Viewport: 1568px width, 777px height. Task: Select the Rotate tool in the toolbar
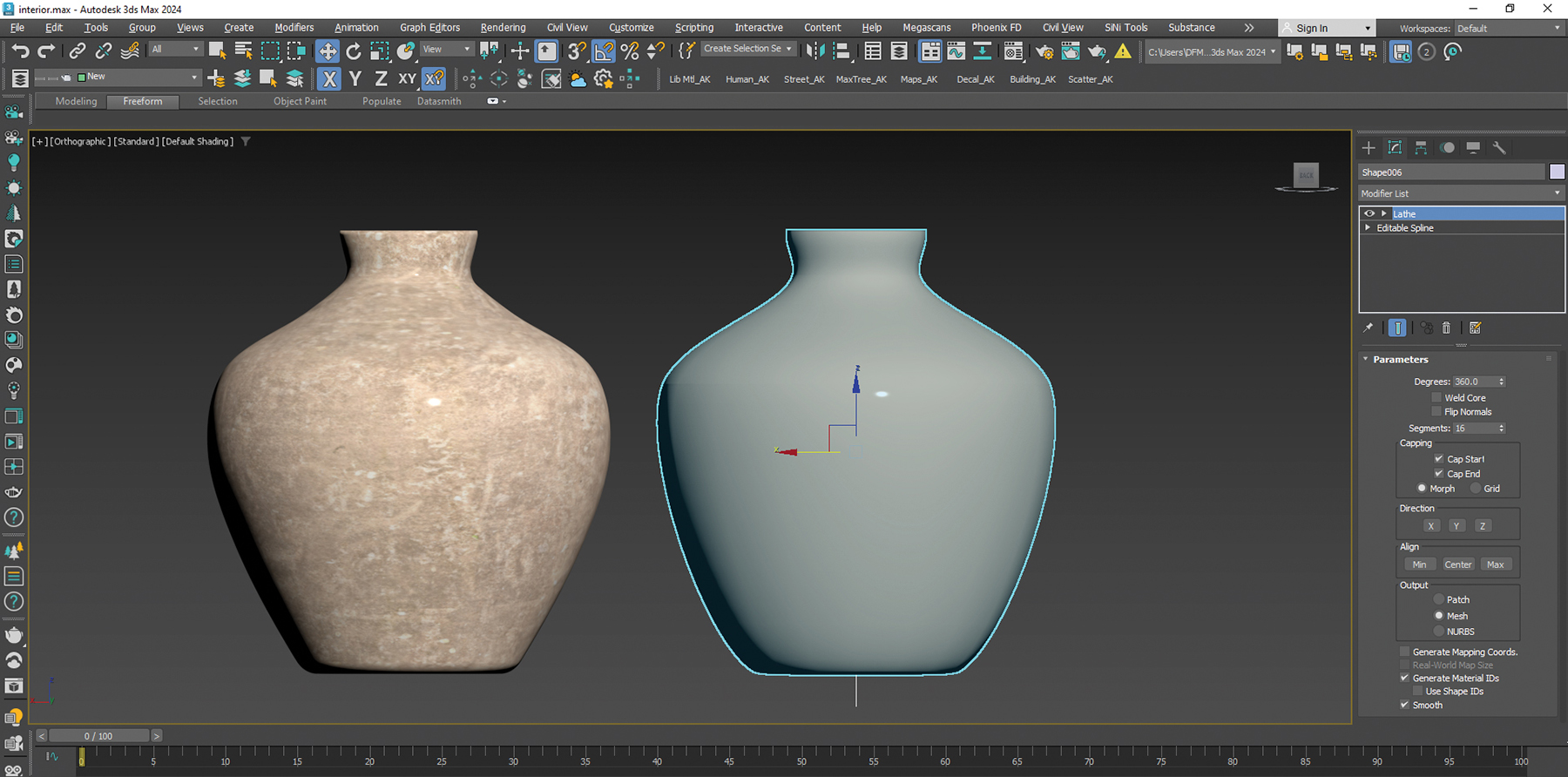[x=353, y=51]
